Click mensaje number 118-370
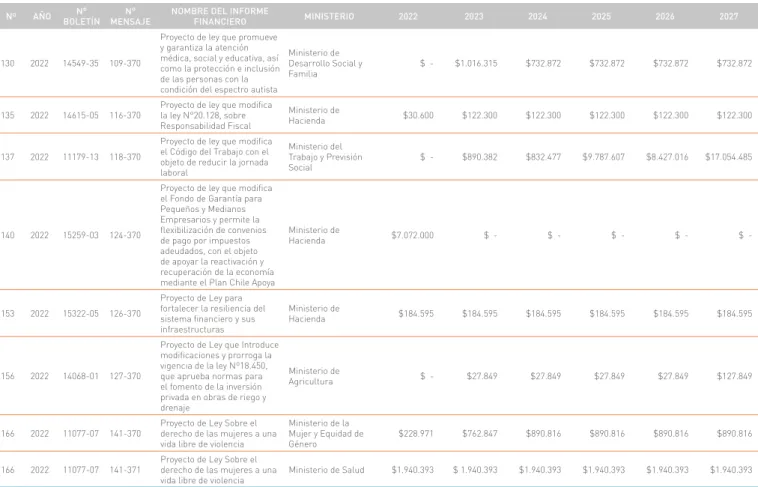Image resolution: width=758 pixels, height=487 pixels. (x=125, y=157)
